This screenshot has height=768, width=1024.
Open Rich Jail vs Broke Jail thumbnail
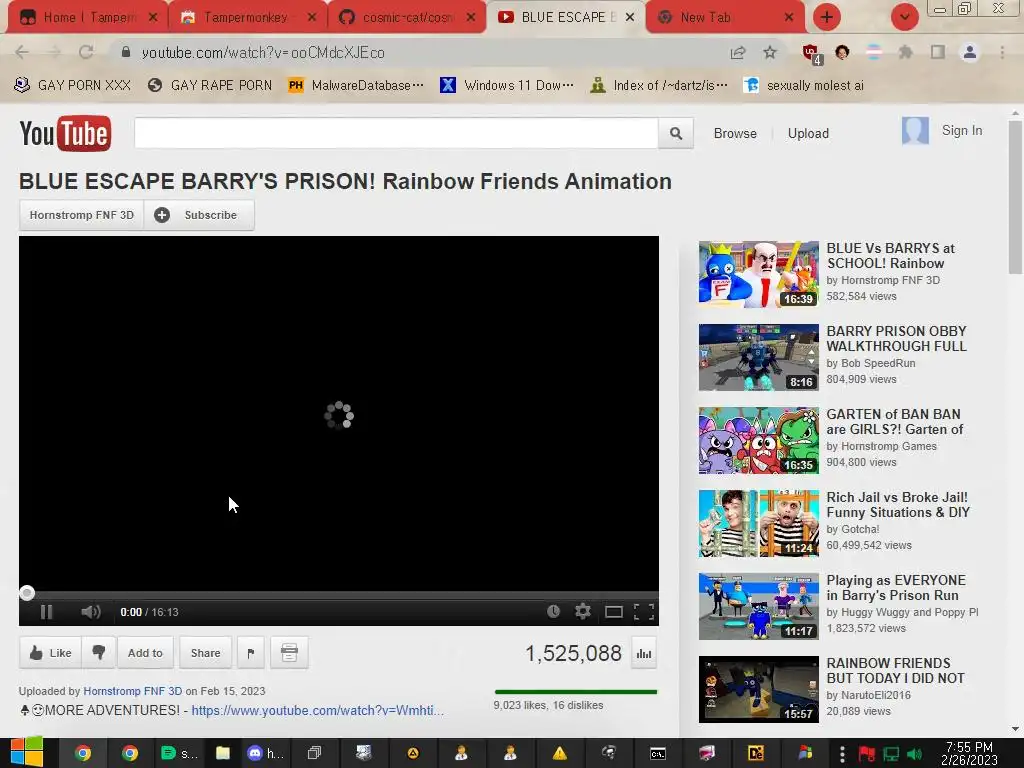point(758,523)
